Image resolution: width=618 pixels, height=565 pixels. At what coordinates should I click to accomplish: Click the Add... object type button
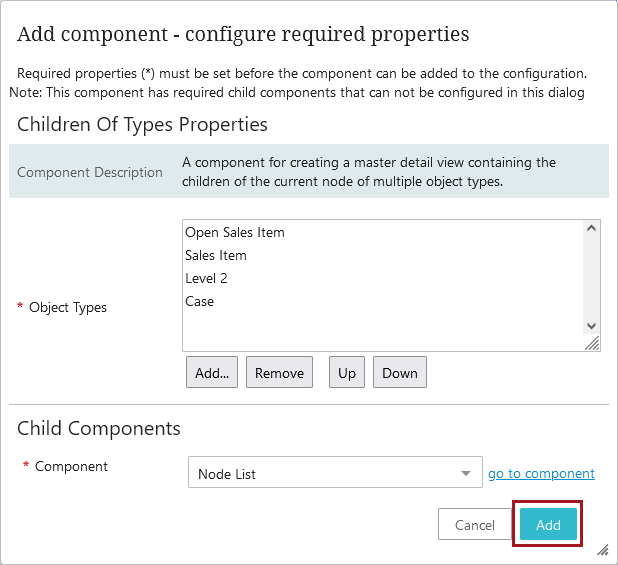(x=212, y=372)
